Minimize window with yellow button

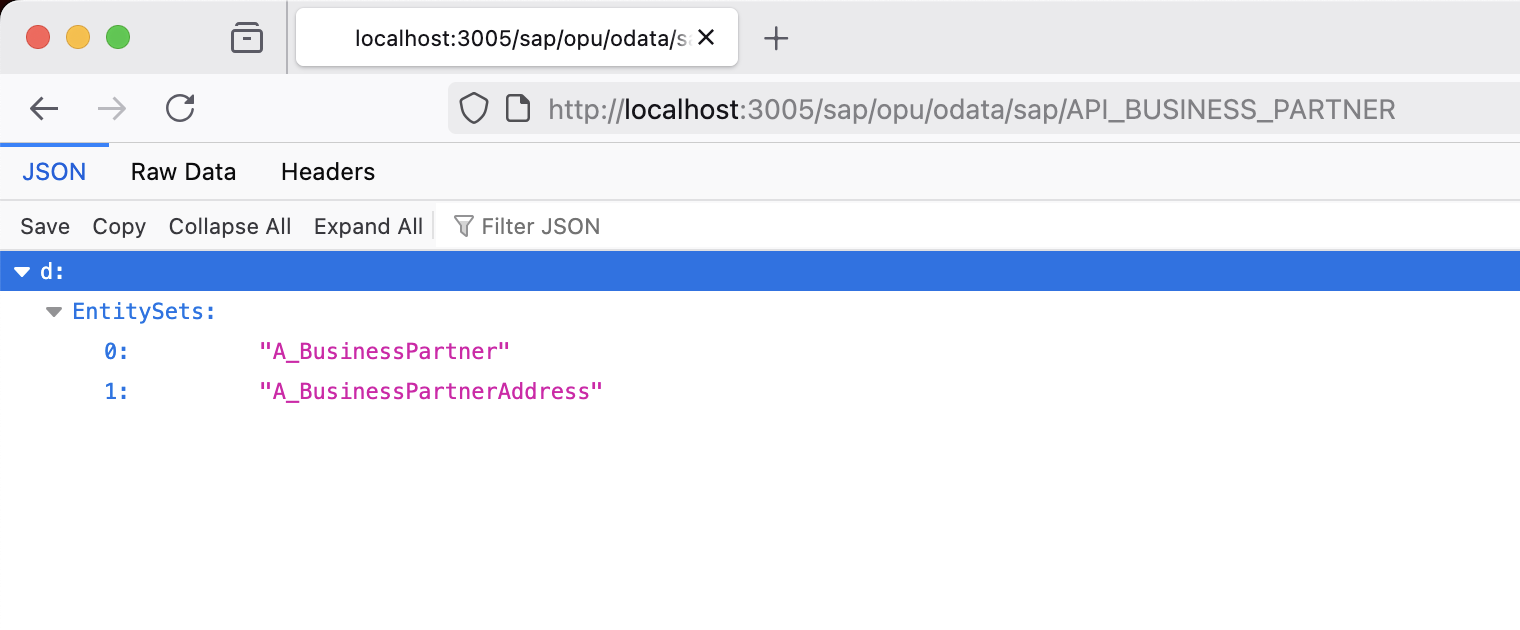78,38
